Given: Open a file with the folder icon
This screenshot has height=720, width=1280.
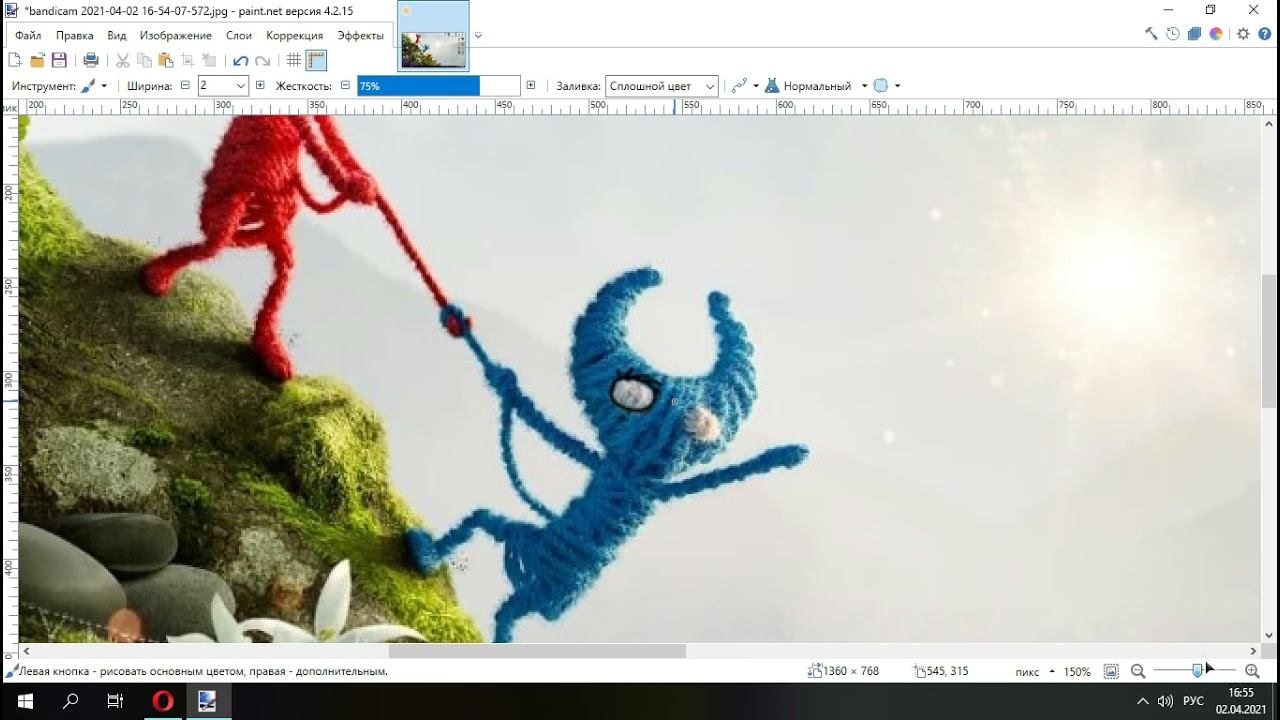Looking at the screenshot, I should tap(37, 61).
